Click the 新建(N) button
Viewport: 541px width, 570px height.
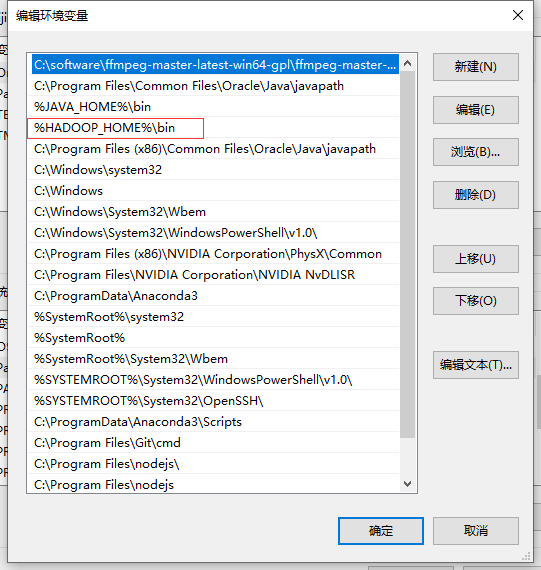pos(476,67)
